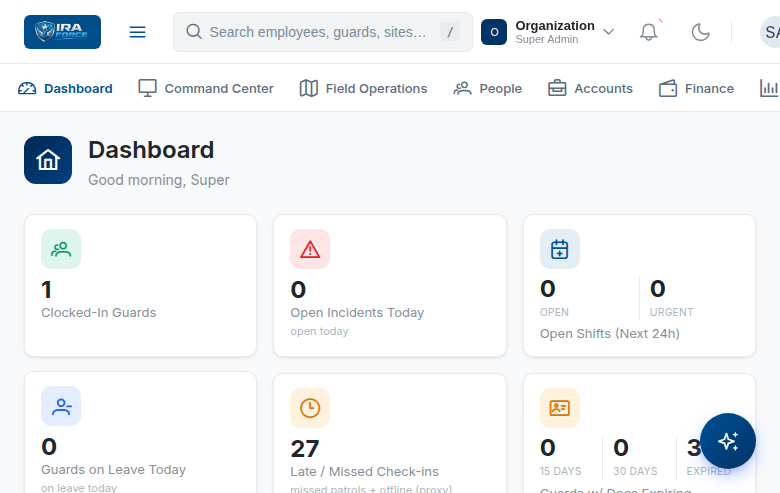780x493 pixels.
Task: Click the Good morning, Super greeting
Action: click(159, 180)
